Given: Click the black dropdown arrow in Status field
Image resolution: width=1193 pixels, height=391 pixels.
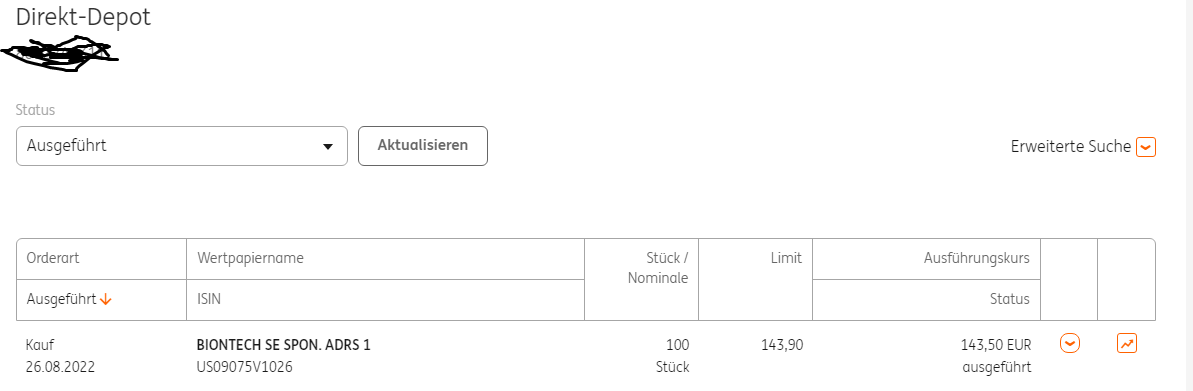Looking at the screenshot, I should (328, 147).
